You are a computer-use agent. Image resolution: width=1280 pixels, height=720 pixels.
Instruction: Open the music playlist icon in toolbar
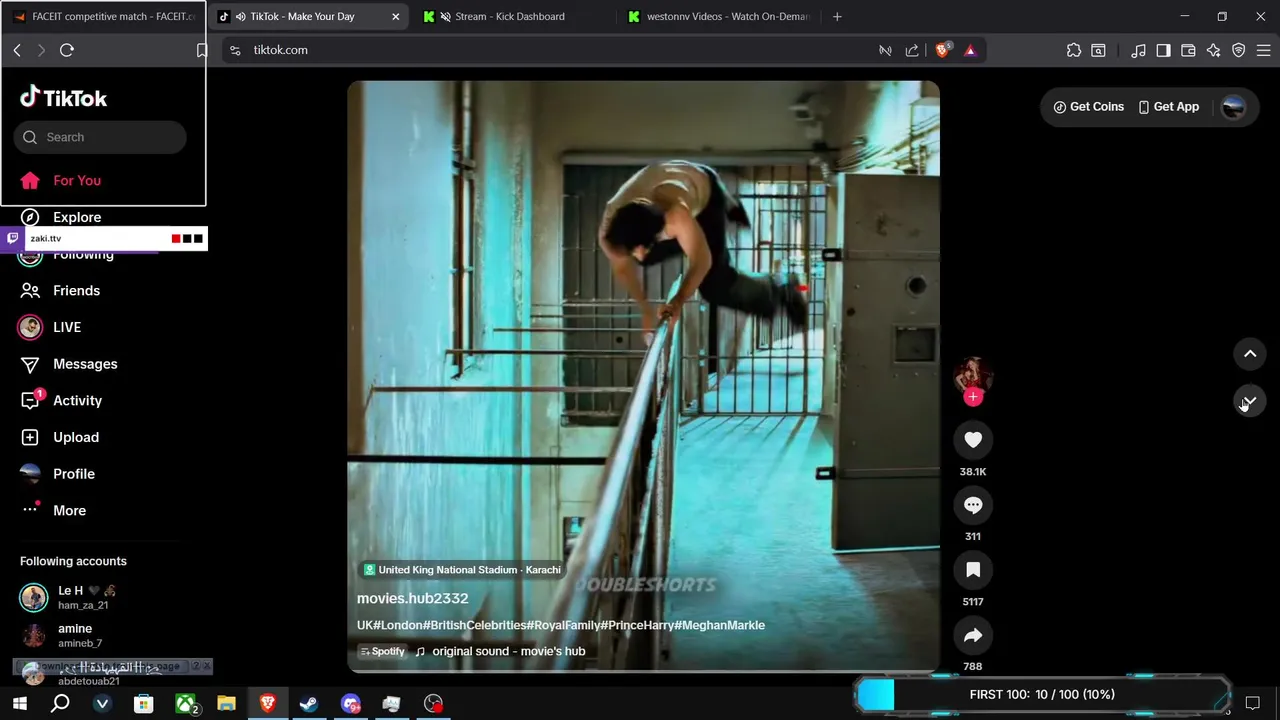[x=1138, y=50]
